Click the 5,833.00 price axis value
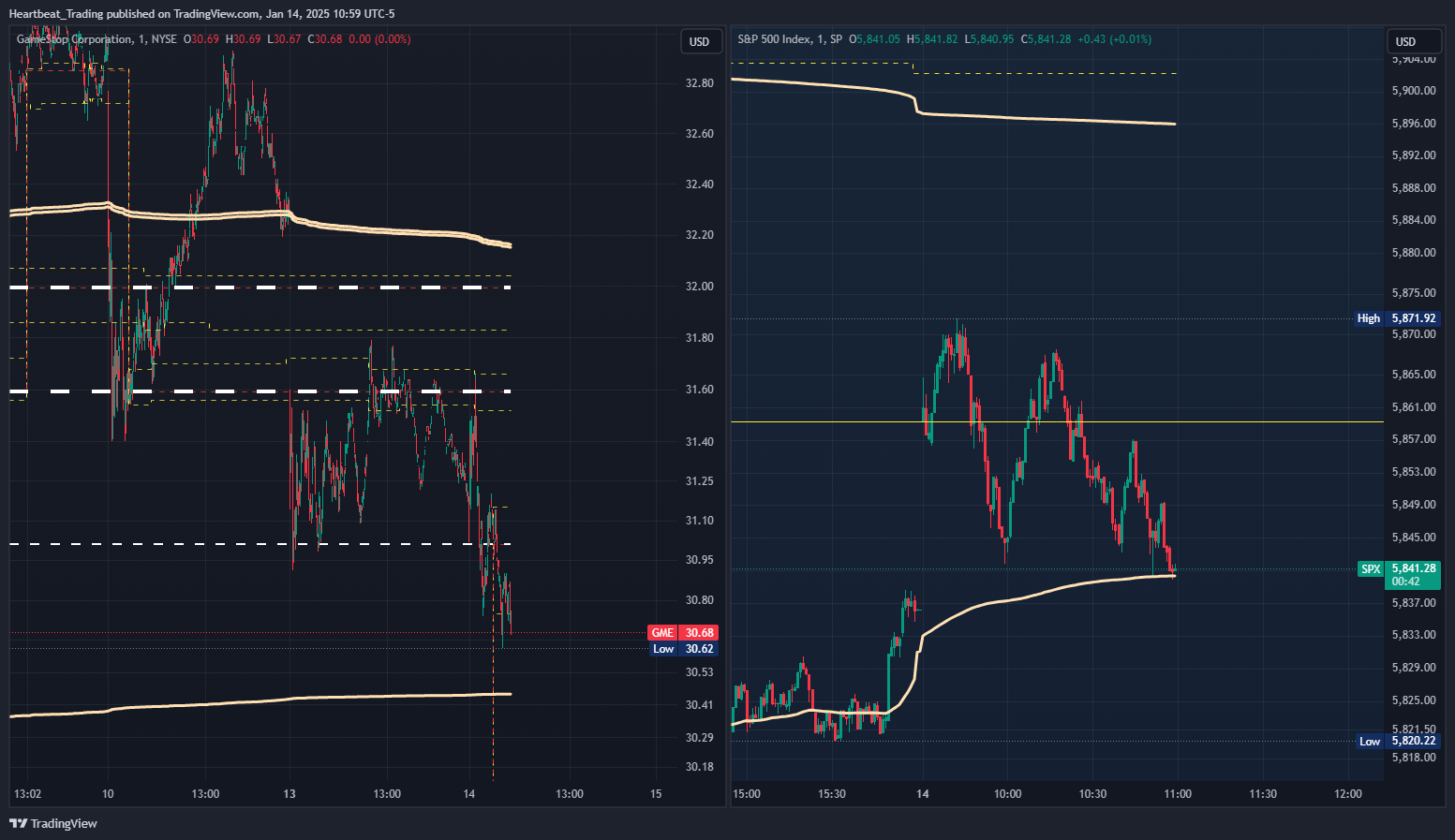This screenshot has width=1455, height=840. pyautogui.click(x=1414, y=635)
